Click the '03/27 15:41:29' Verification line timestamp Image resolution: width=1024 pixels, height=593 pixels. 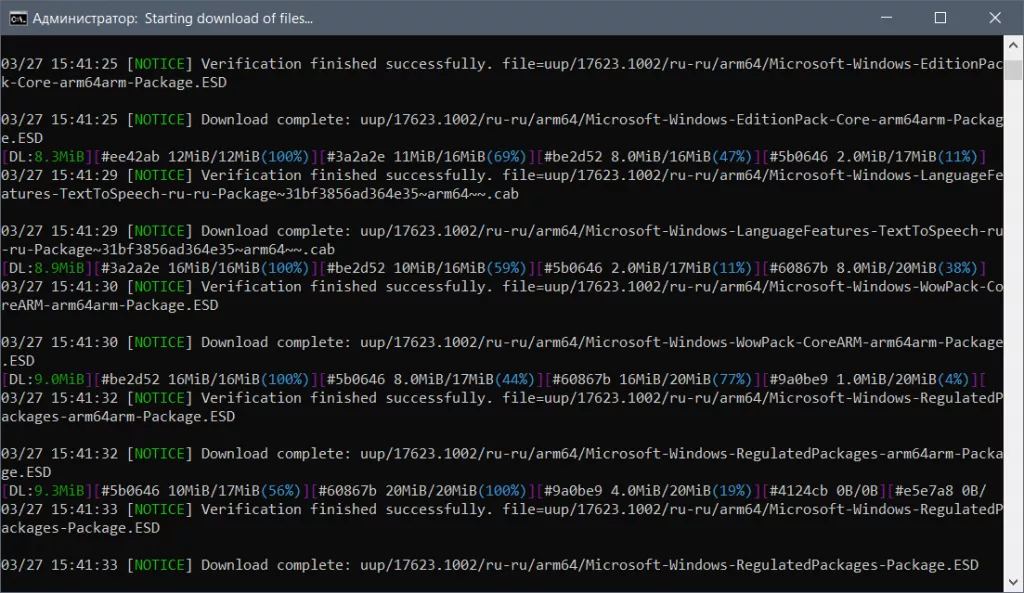click(x=59, y=175)
